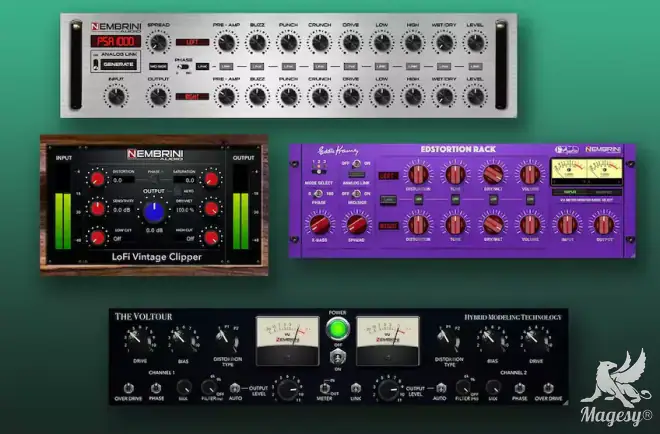The image size is (660, 434).
Task: Toggle the Phase switch on LoFi Vintage Clipper
Action: pos(154,179)
